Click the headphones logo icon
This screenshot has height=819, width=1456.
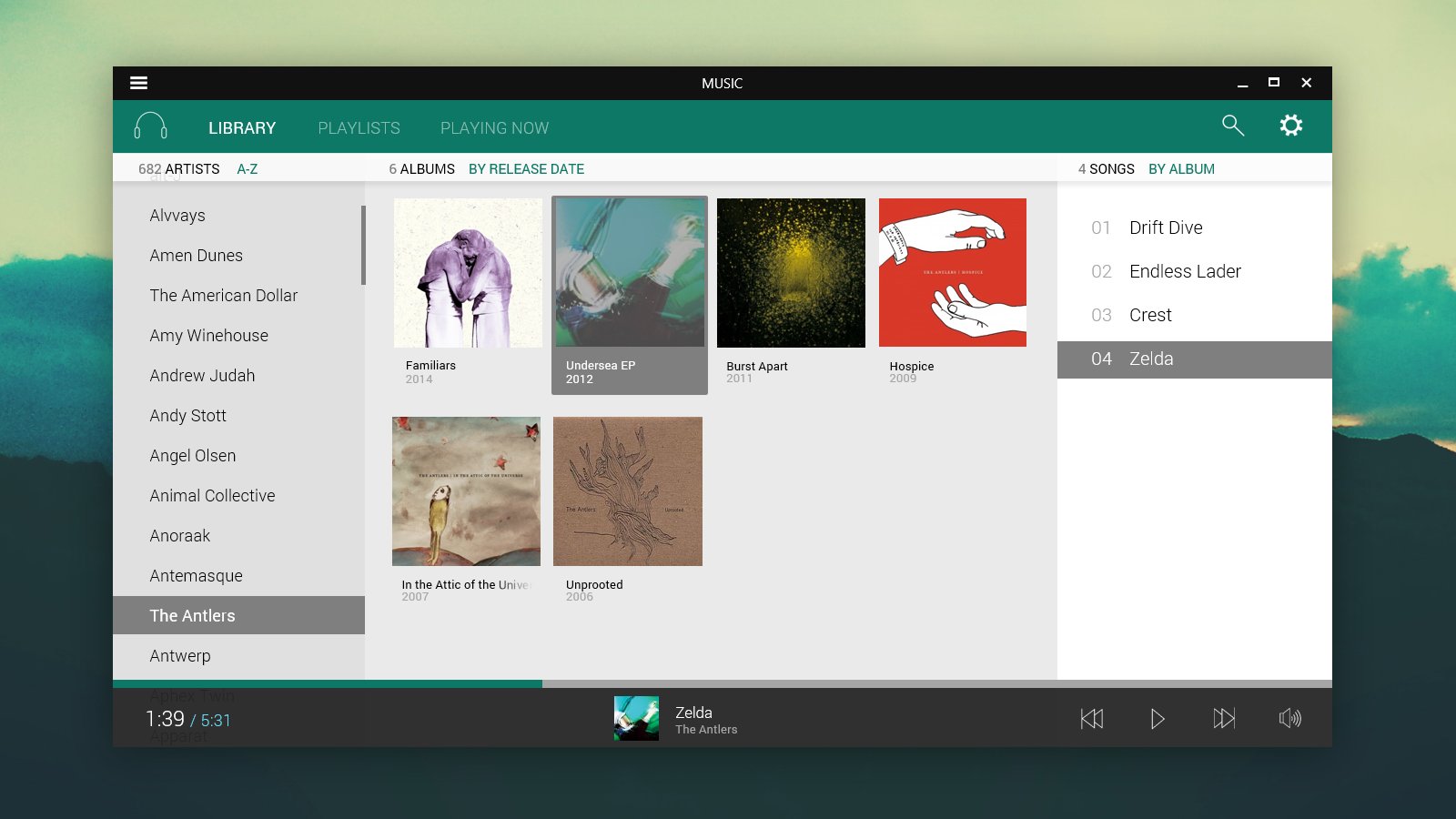tap(151, 126)
